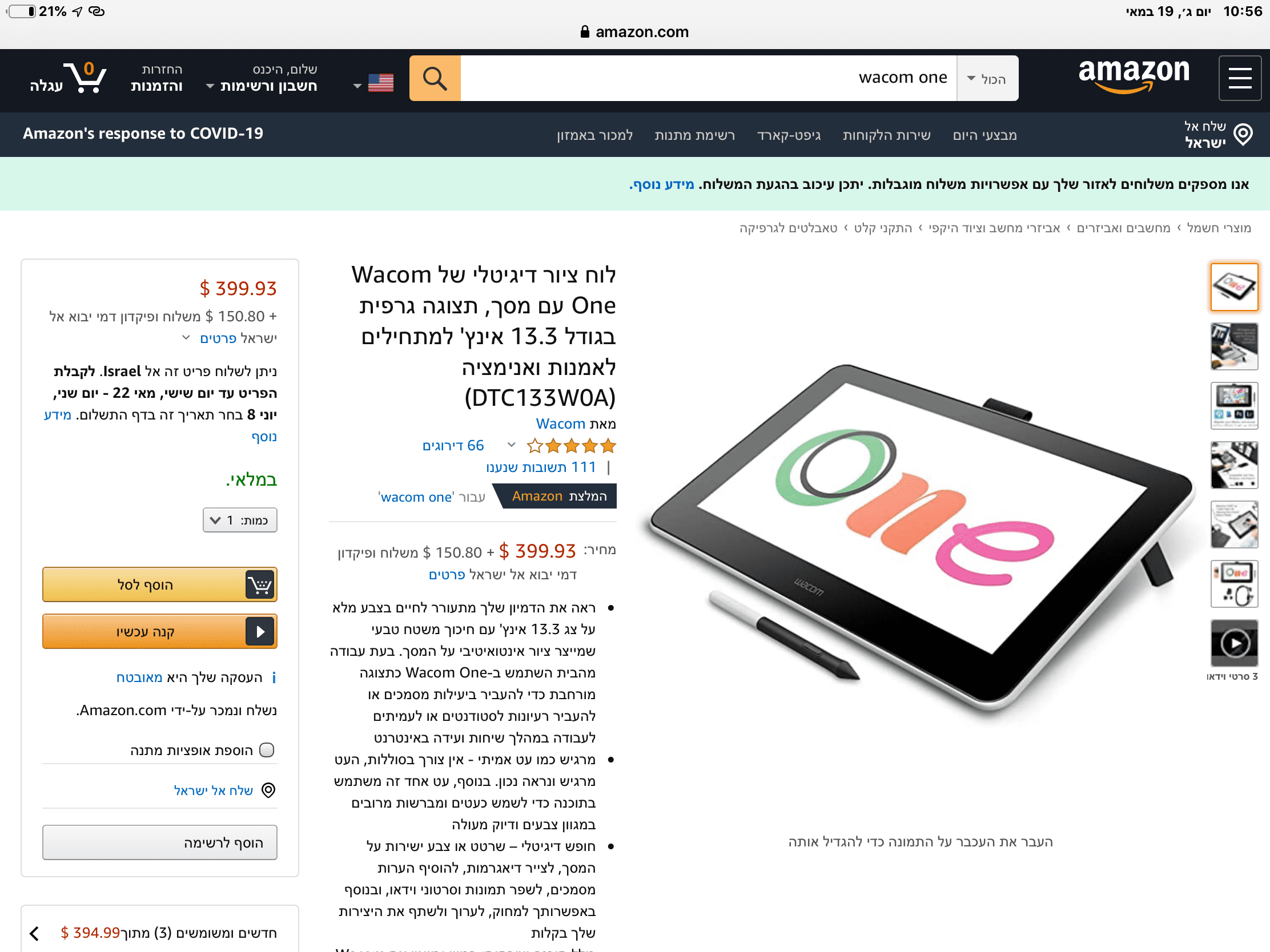Click the delivery location pin icon in header

coord(1243,134)
